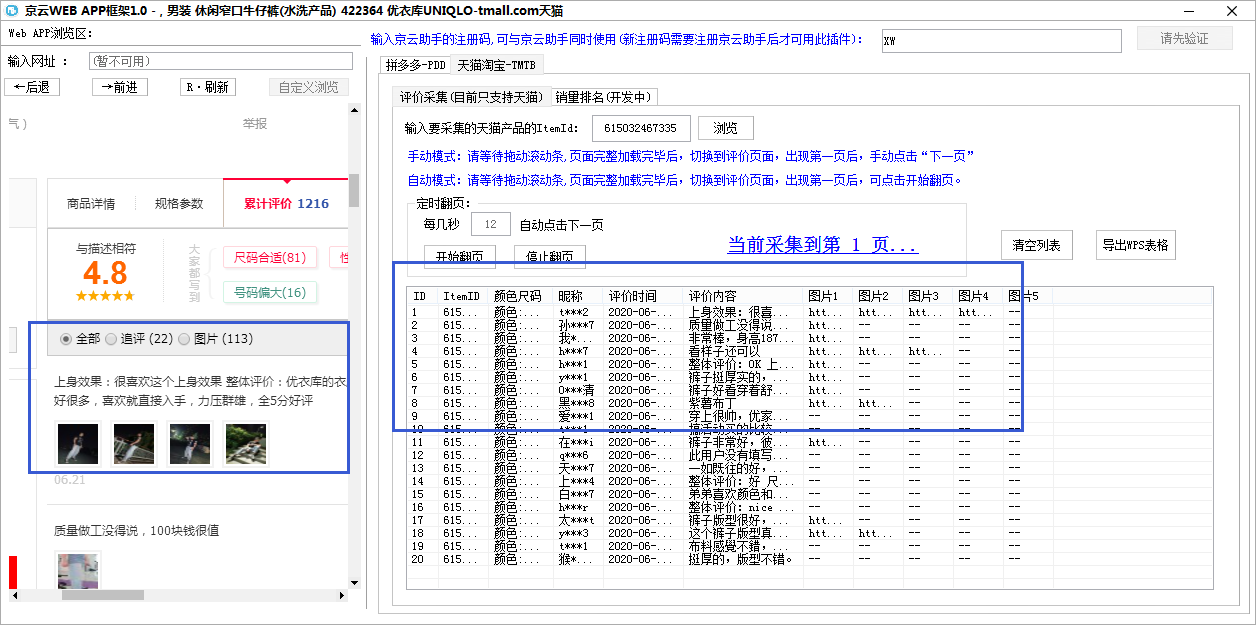Open the 销量排名(开发中) tab
The width and height of the screenshot is (1256, 625).
pyautogui.click(x=603, y=97)
